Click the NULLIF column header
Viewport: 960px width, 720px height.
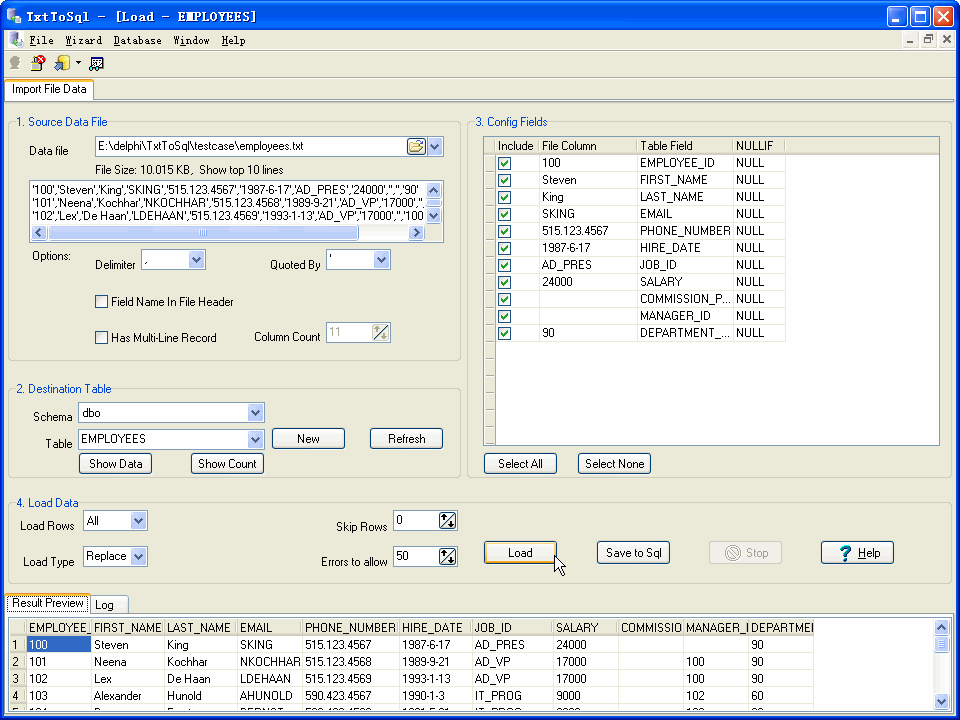click(x=759, y=146)
